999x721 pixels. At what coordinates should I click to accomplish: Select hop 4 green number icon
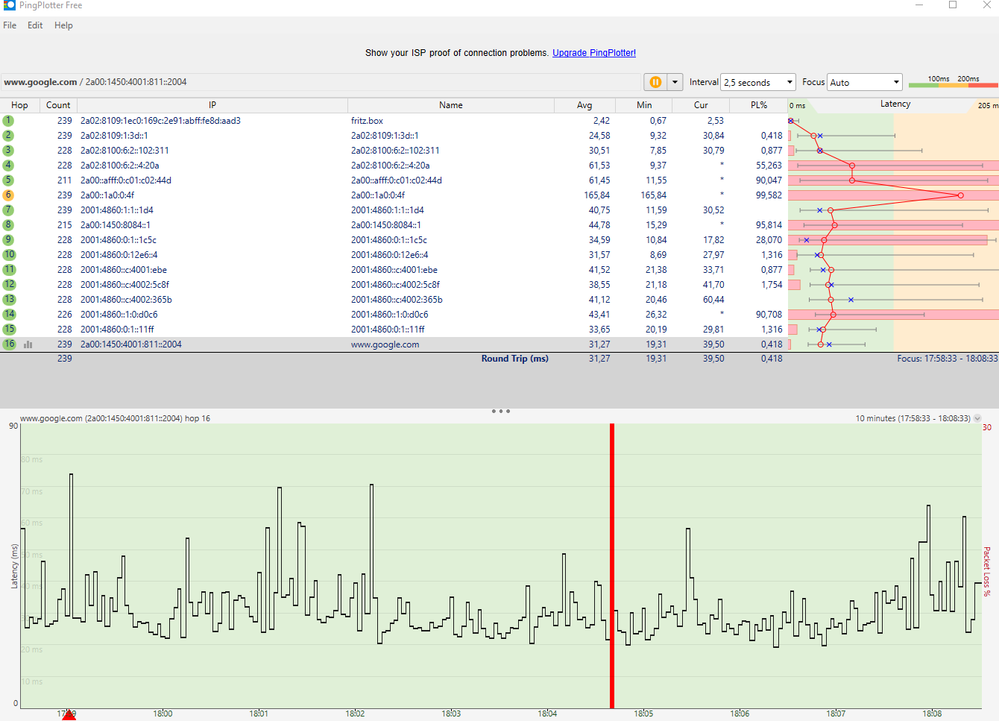[8, 166]
